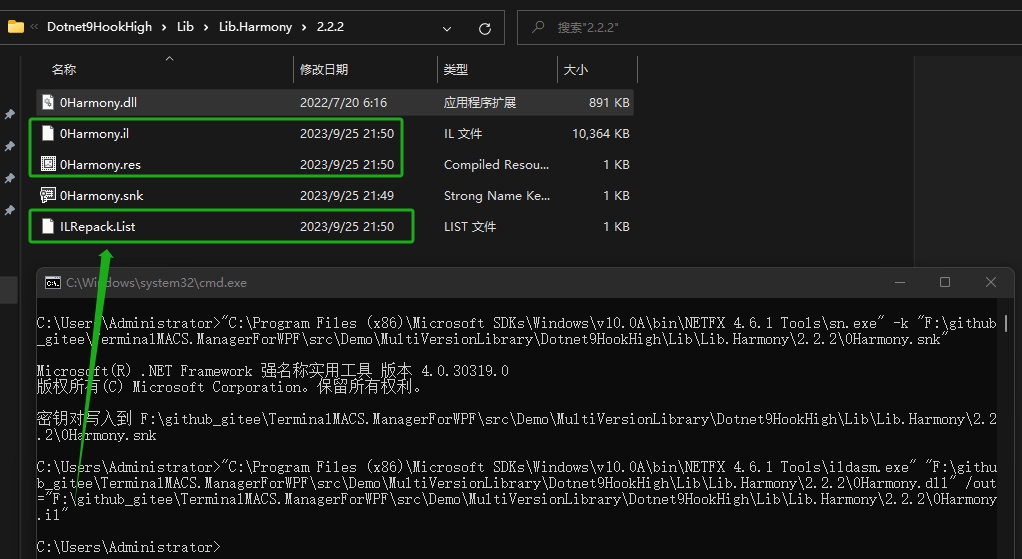Click the first pinned item pin icon in the sidebar

click(x=10, y=115)
